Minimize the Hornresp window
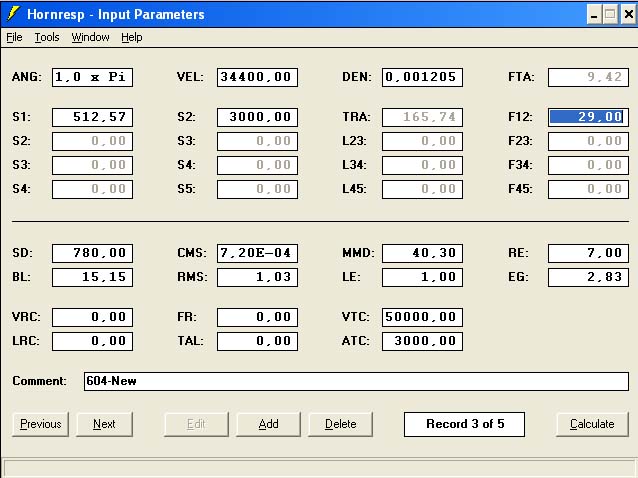638x478 pixels. pos(594,15)
